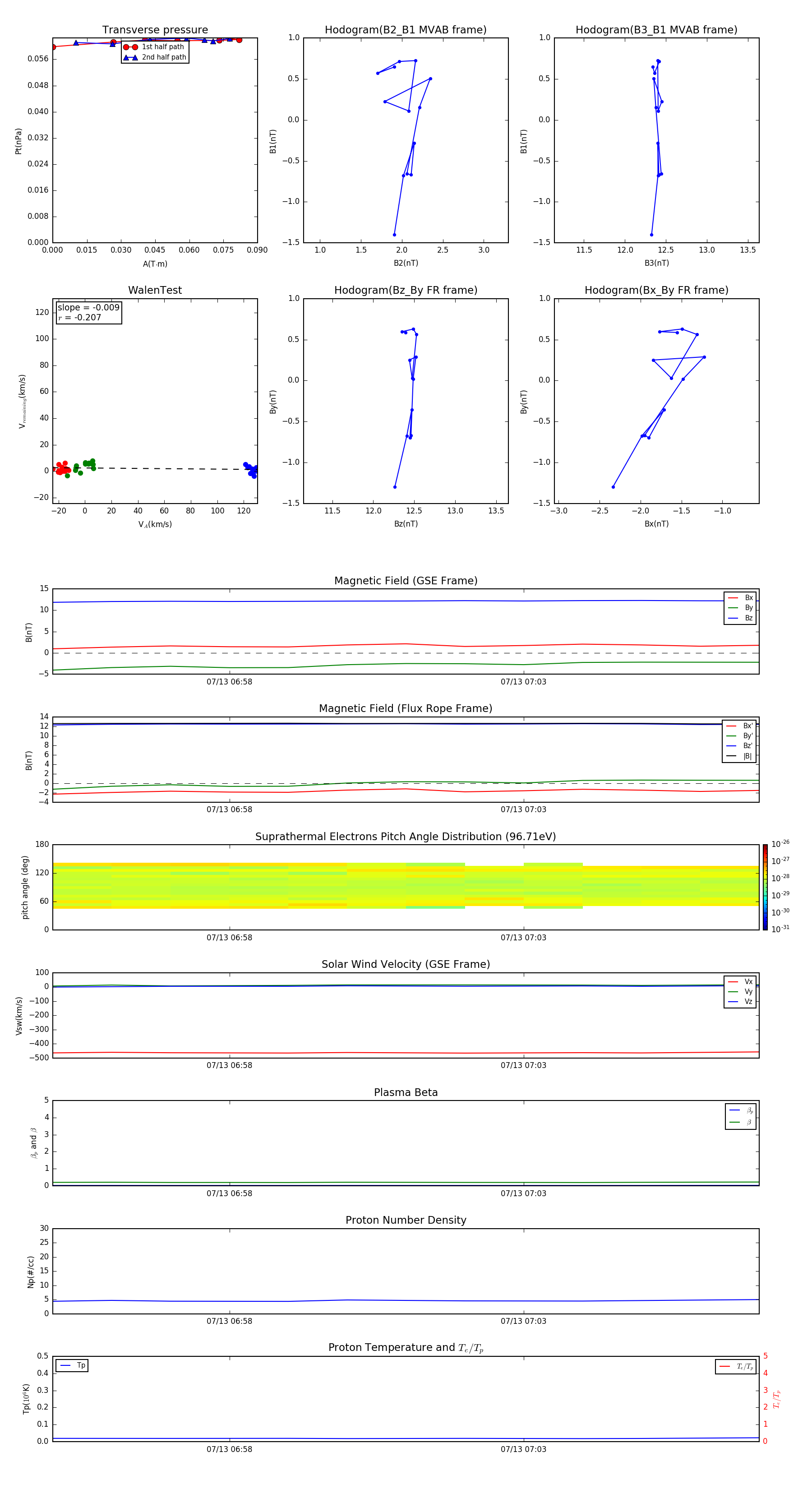Select Bx legend entry in GSE magnetic field panel

(x=740, y=598)
